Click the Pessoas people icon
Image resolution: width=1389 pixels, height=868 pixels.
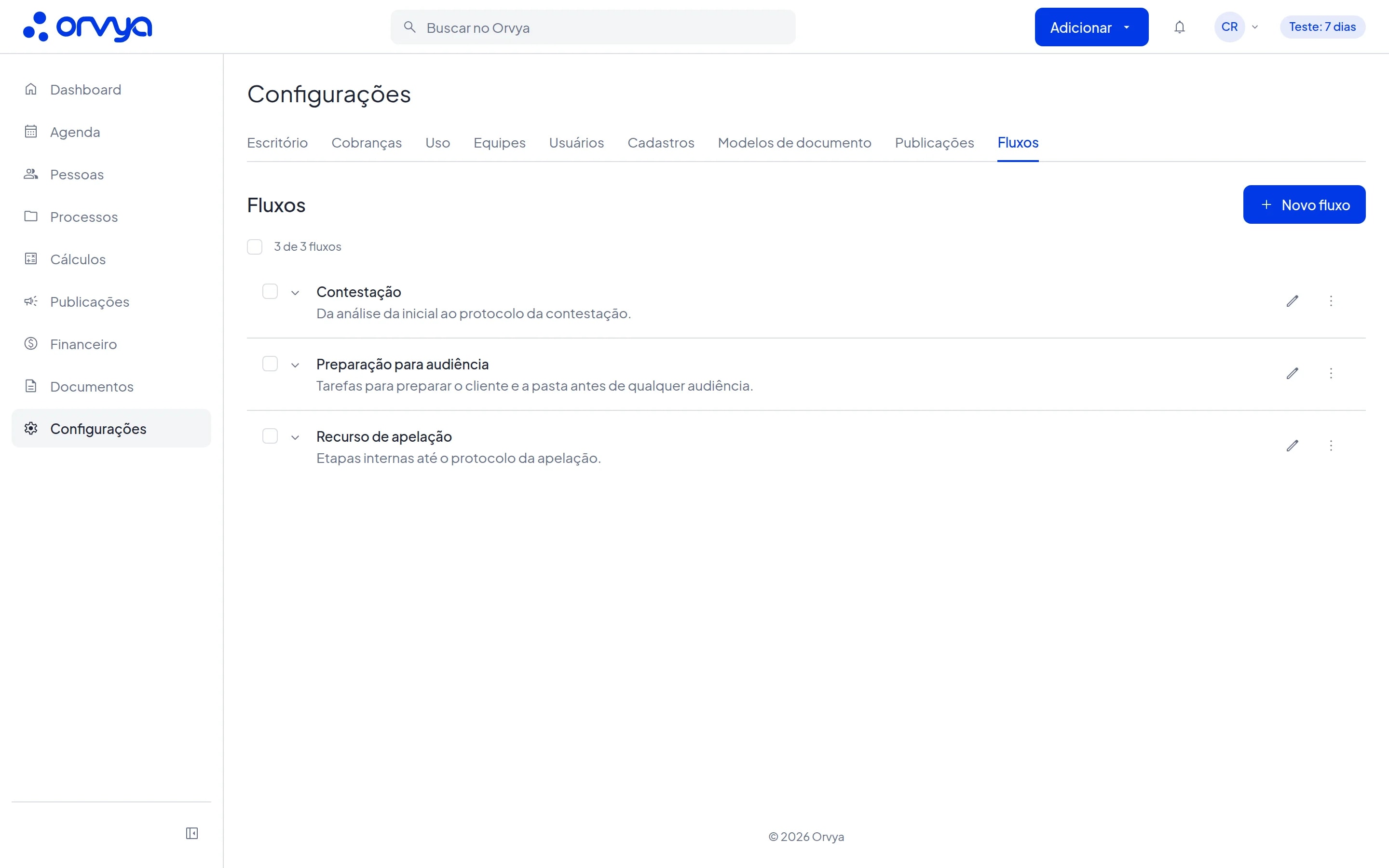click(x=31, y=174)
